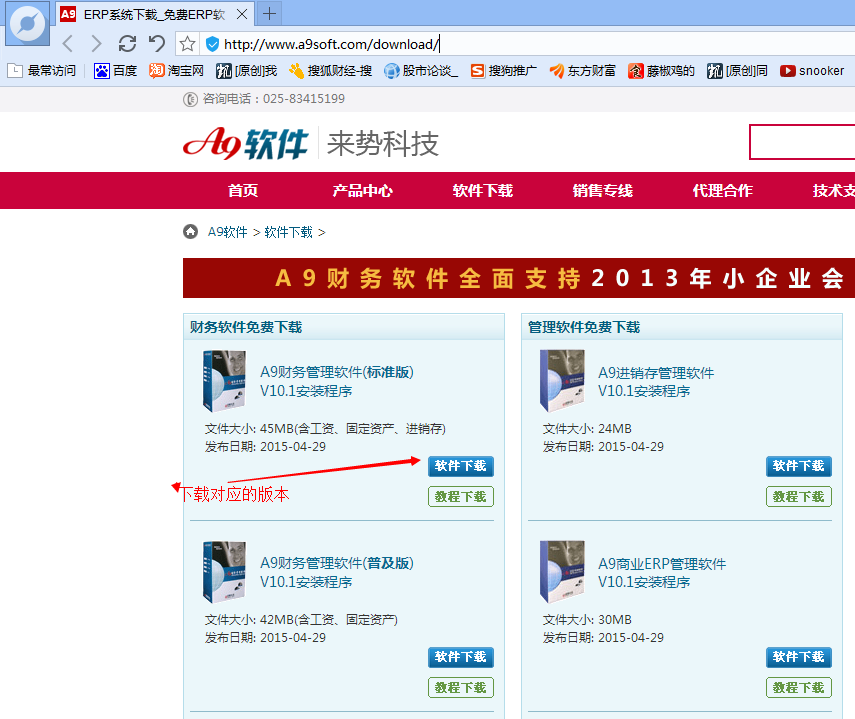The width and height of the screenshot is (855, 719).
Task: Open the 产品中心 navigation menu
Action: tap(362, 191)
